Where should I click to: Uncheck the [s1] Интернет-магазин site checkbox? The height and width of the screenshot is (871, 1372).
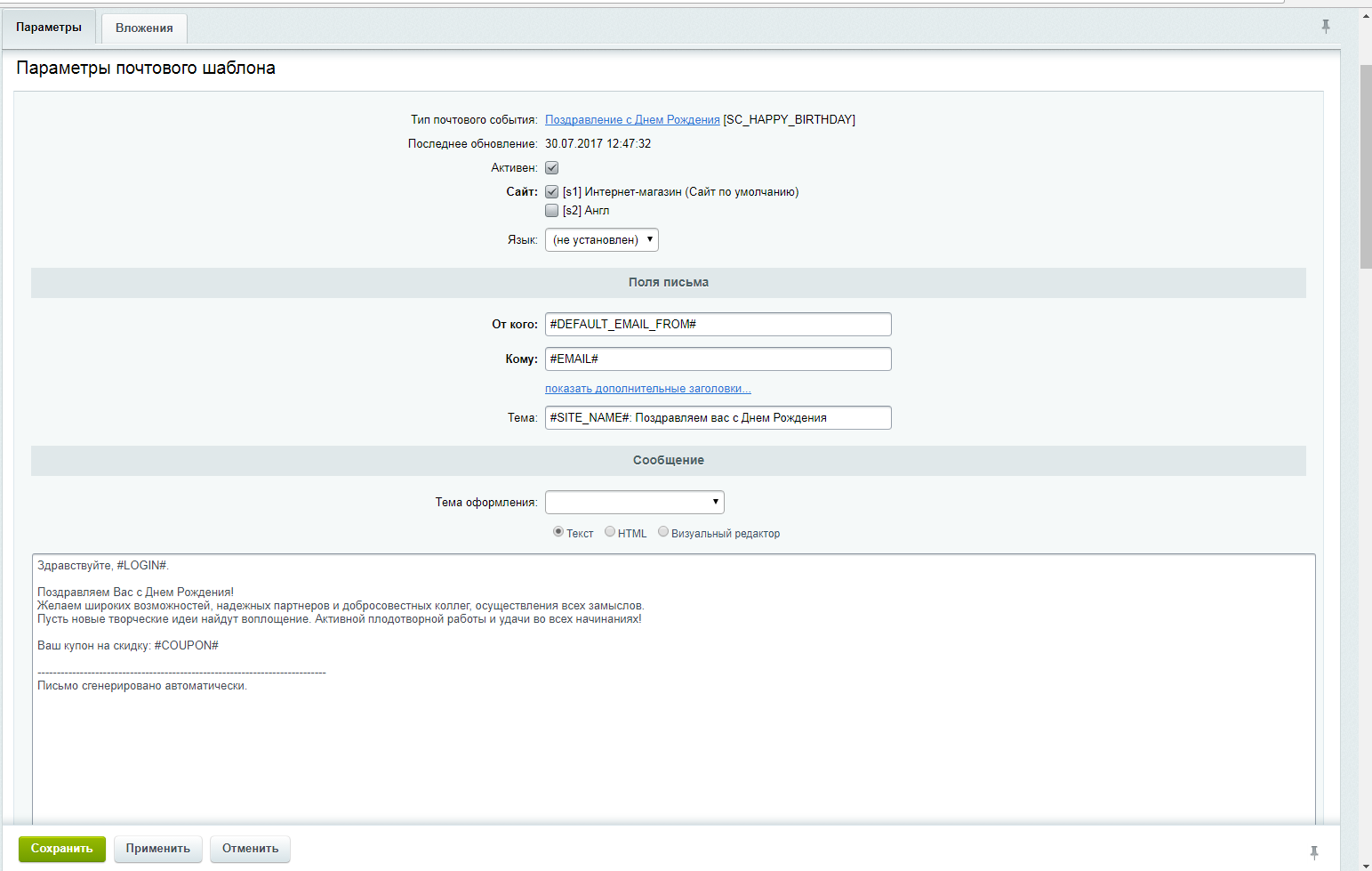(x=551, y=192)
